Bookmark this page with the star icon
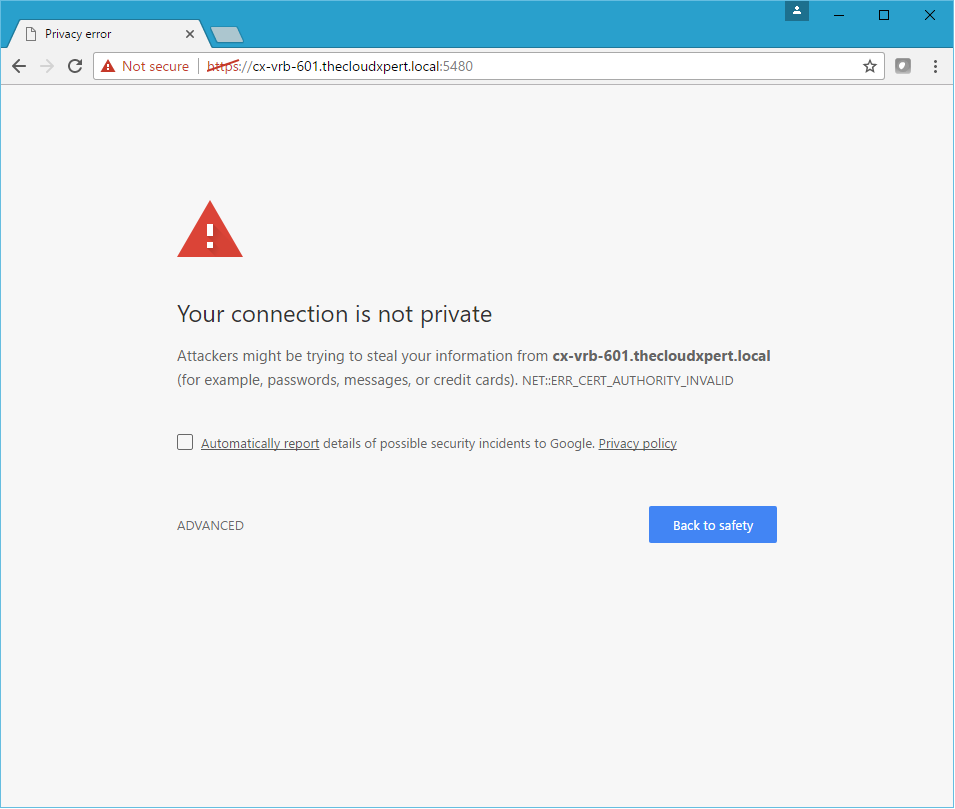The height and width of the screenshot is (809, 955). pyautogui.click(x=869, y=66)
